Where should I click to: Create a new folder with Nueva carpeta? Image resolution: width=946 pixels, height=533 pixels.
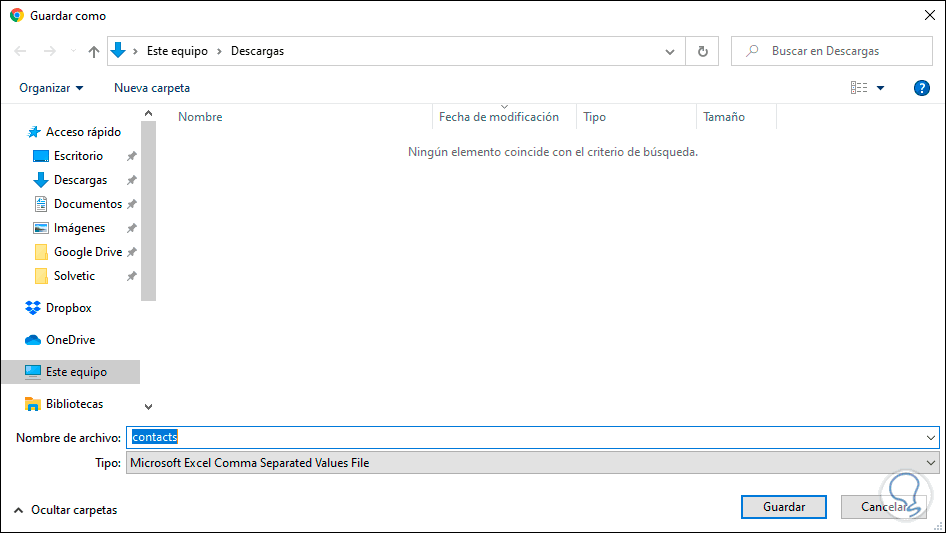pyautogui.click(x=152, y=88)
